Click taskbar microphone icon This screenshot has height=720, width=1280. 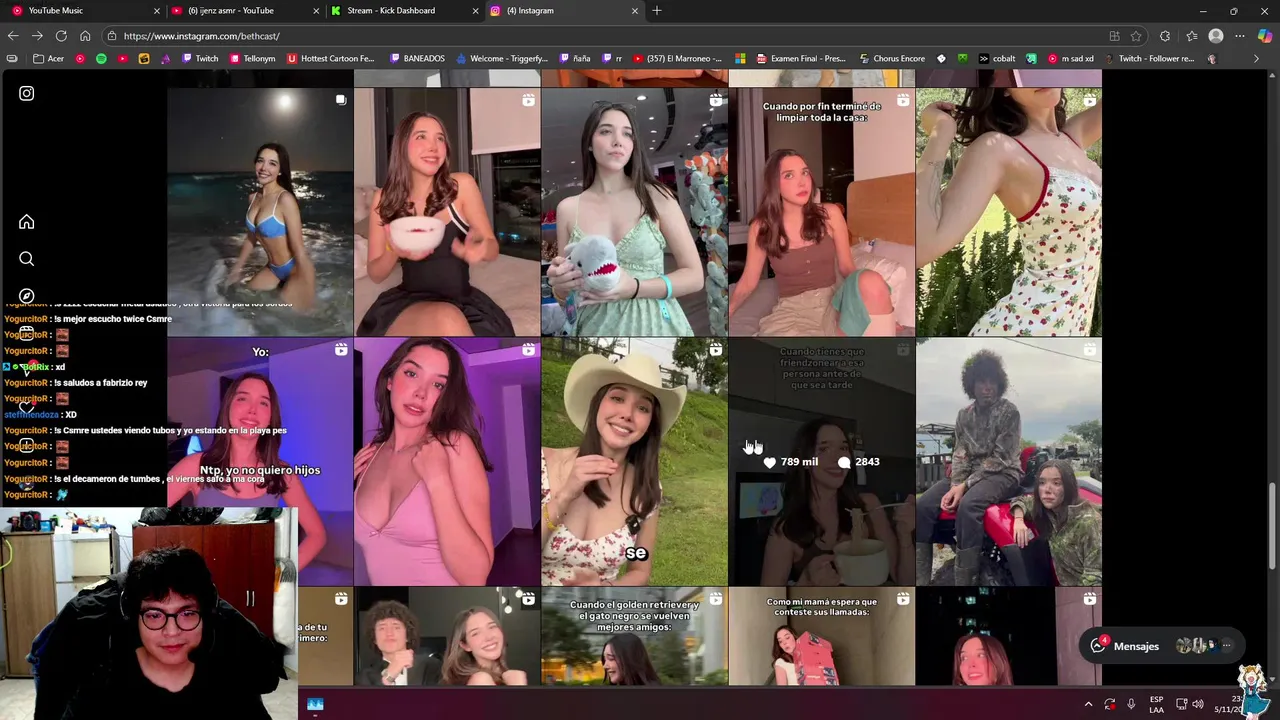[1131, 704]
